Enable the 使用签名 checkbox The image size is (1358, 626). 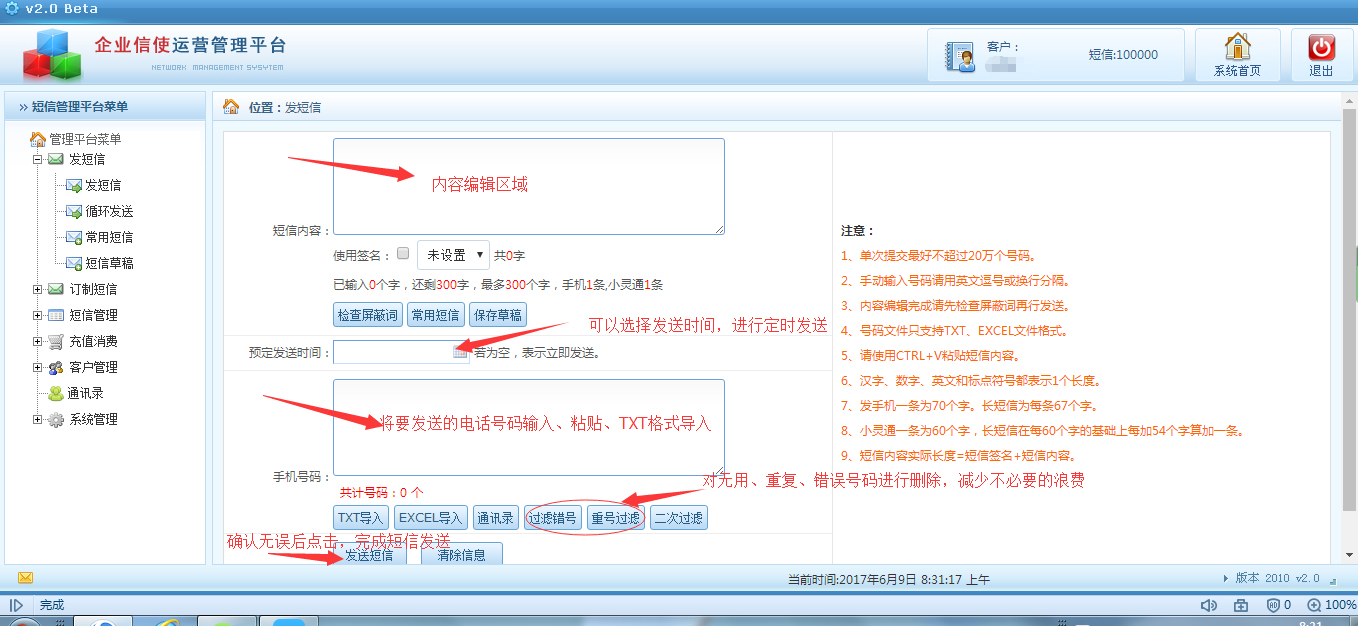click(x=403, y=254)
